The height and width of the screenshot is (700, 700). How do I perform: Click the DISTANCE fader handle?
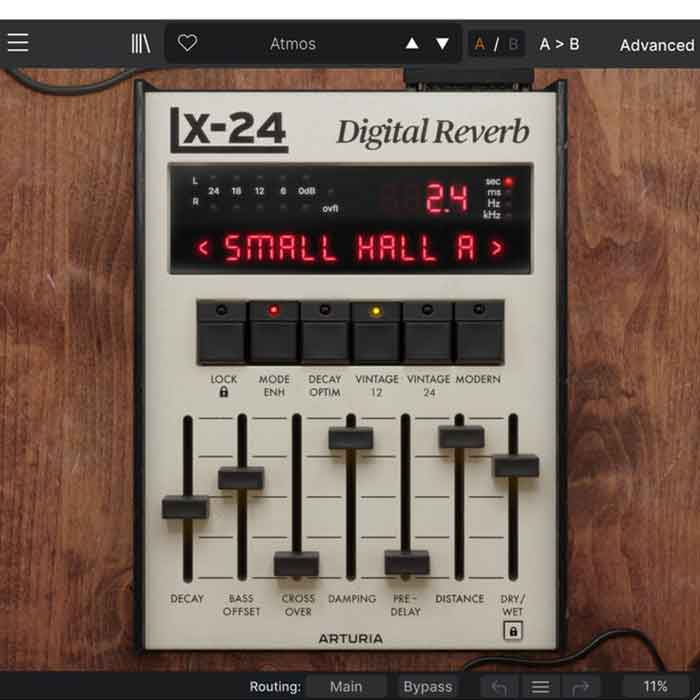click(x=461, y=437)
